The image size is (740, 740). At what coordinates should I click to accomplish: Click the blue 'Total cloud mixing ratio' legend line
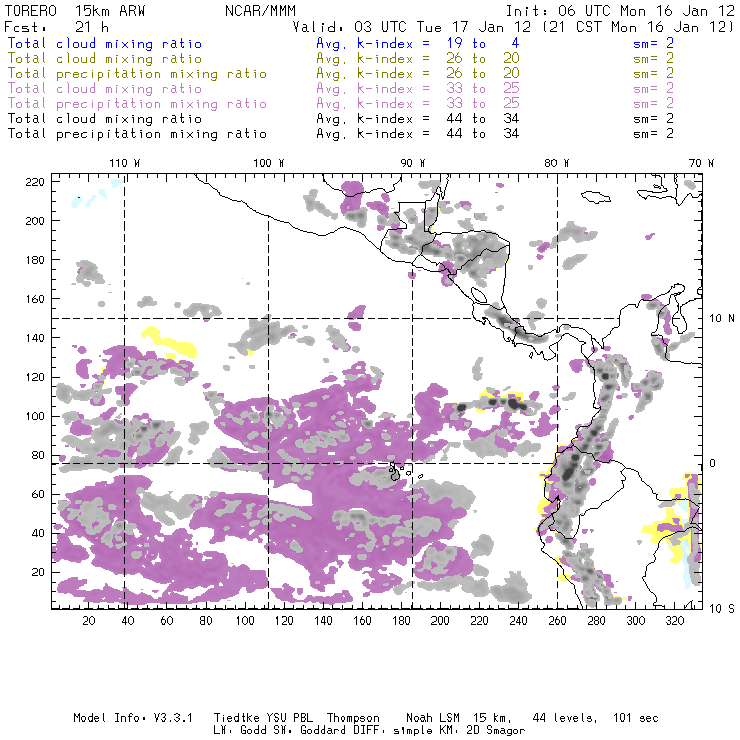[x=105, y=44]
